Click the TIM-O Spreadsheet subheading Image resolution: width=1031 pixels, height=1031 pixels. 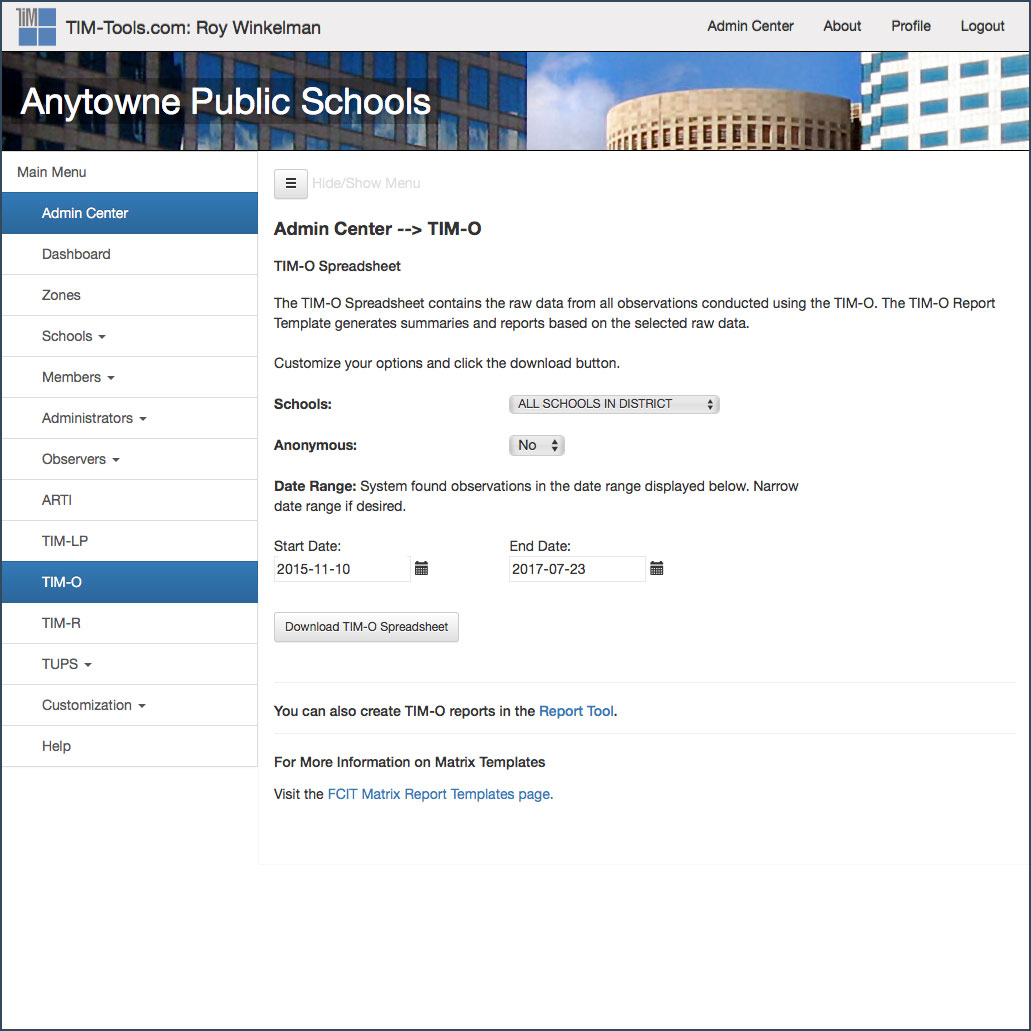point(337,266)
